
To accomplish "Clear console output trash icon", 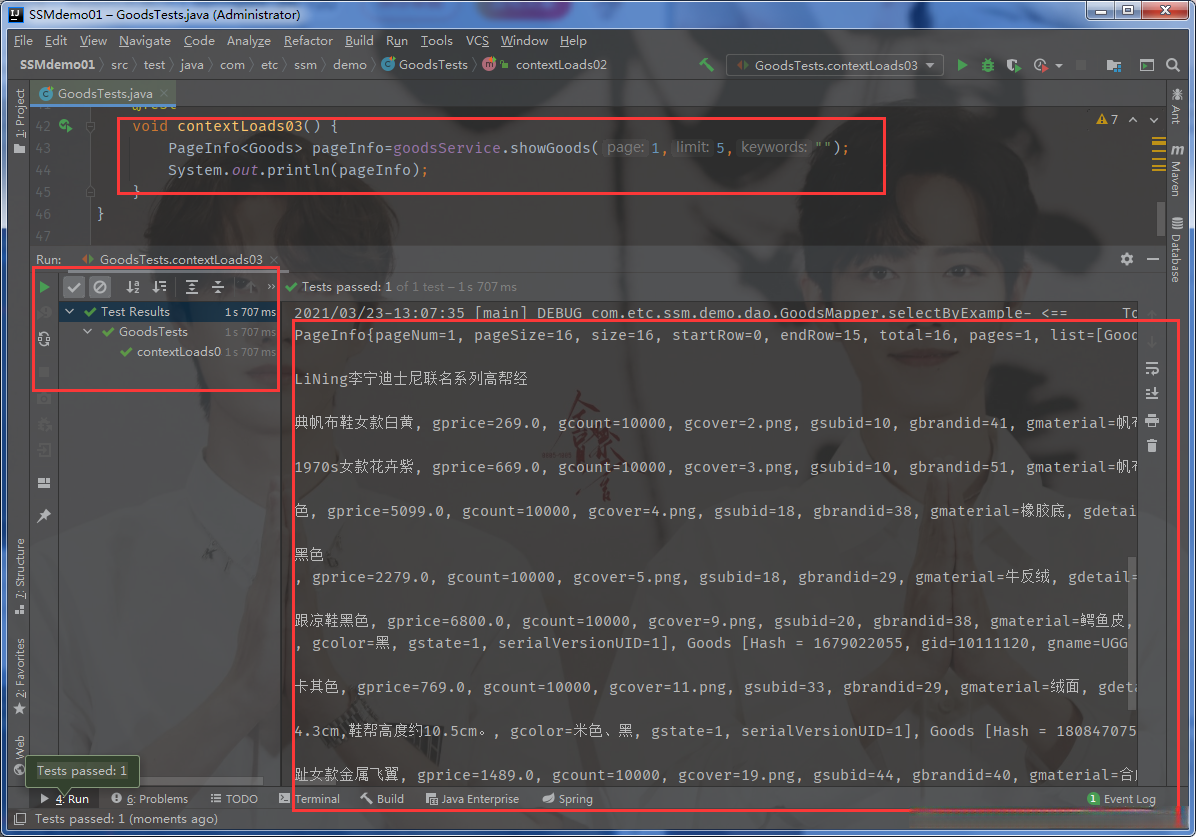I will click(x=1152, y=446).
